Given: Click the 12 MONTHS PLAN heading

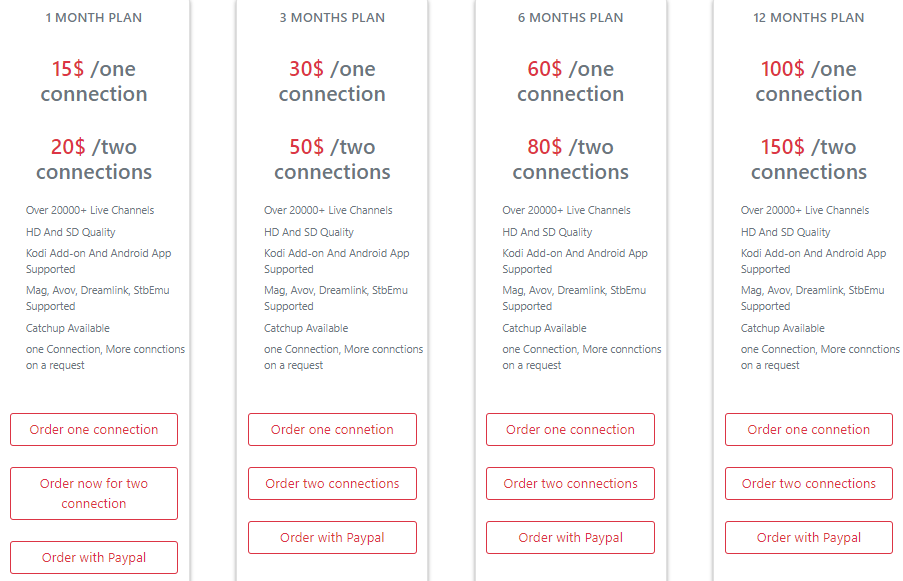Looking at the screenshot, I should click(x=808, y=17).
